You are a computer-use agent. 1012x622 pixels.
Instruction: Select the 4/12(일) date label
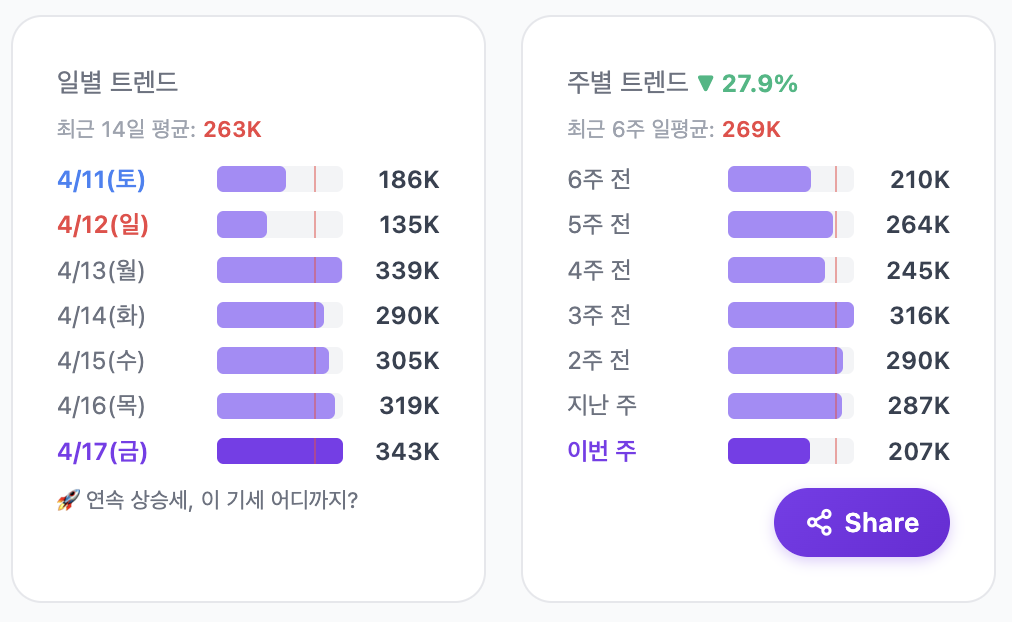[x=102, y=225]
